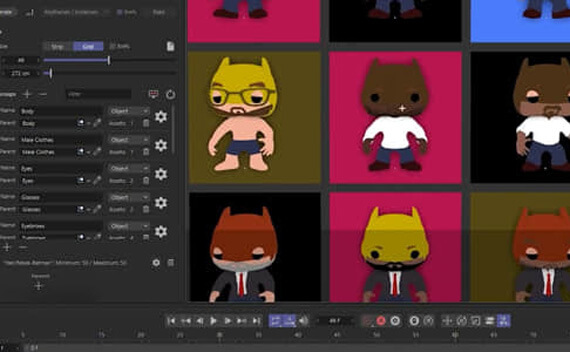
Task: Toggle the checkbox right of the Grid button
Action: click(112, 46)
